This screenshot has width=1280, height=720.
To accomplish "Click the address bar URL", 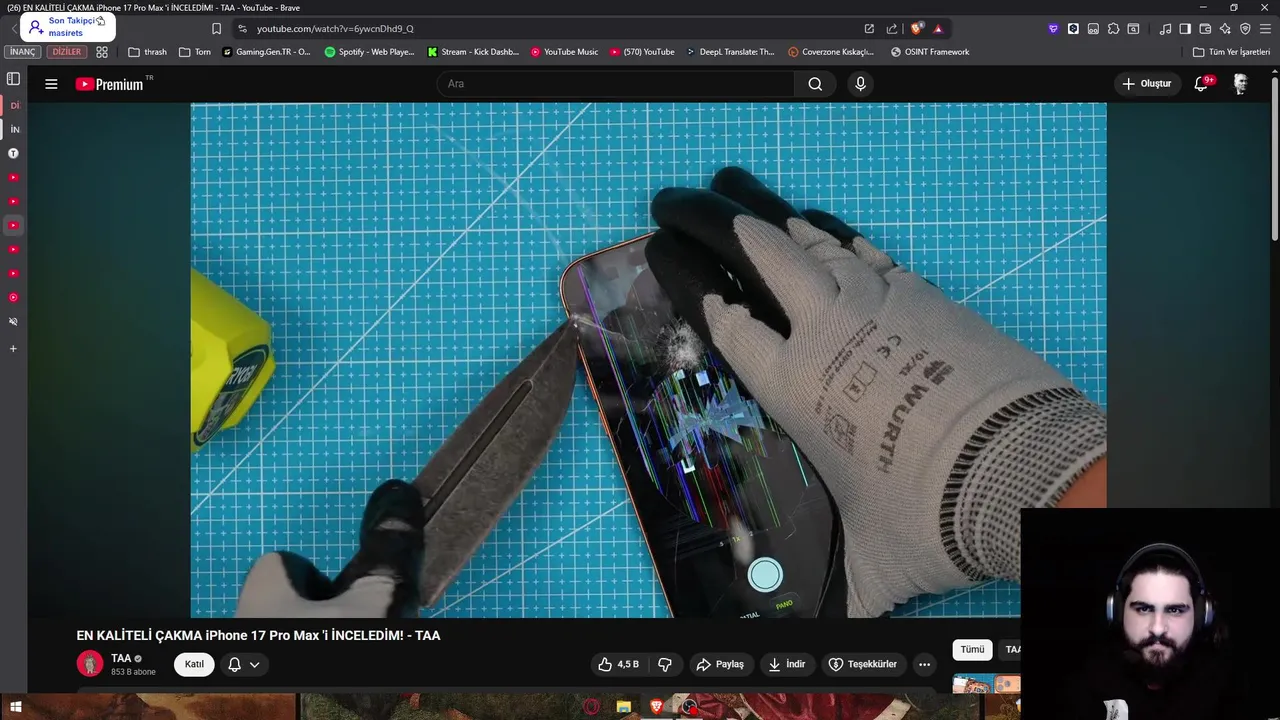I will click(335, 29).
